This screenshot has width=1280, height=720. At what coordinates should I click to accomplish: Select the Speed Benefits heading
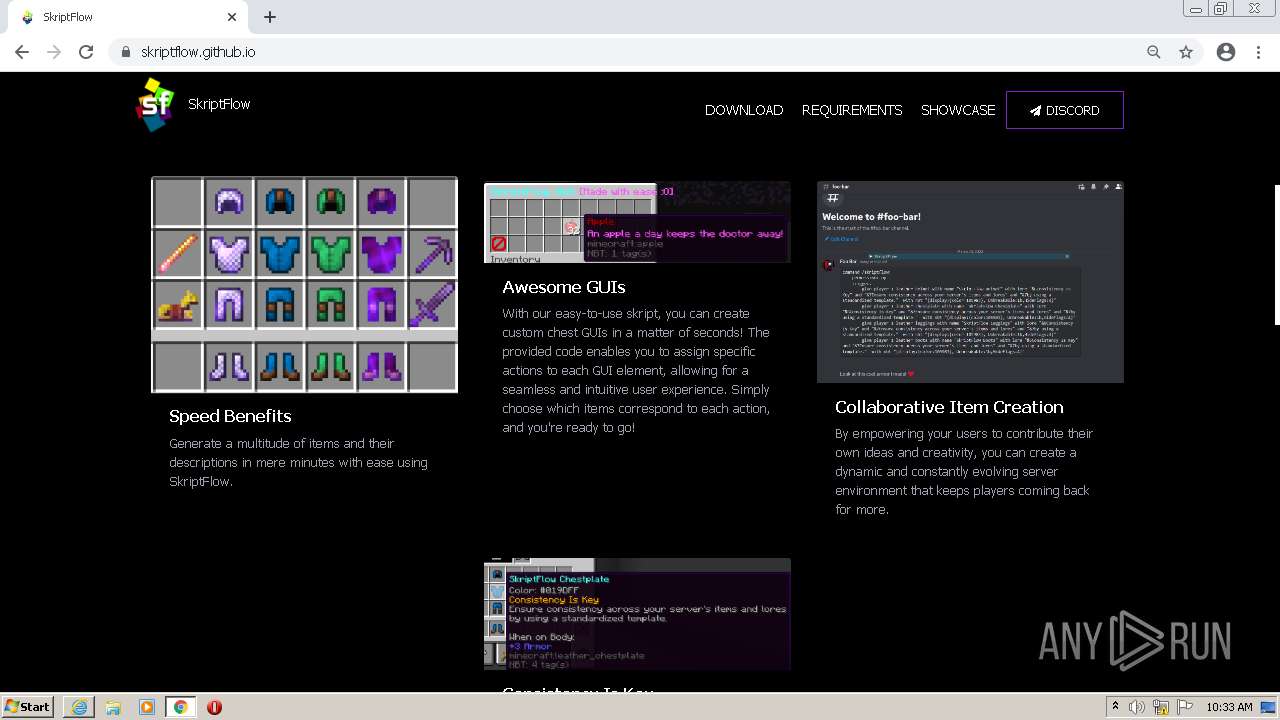(230, 416)
